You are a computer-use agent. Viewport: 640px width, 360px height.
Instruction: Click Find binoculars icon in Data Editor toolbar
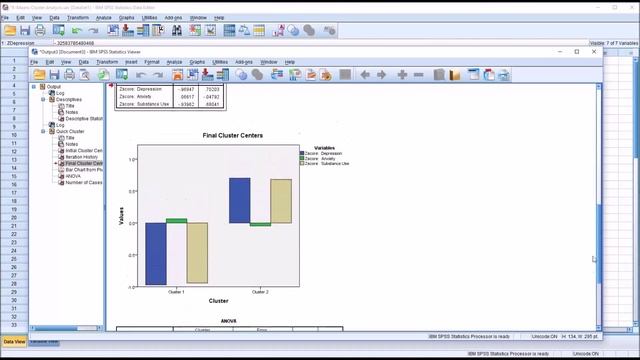(177, 30)
